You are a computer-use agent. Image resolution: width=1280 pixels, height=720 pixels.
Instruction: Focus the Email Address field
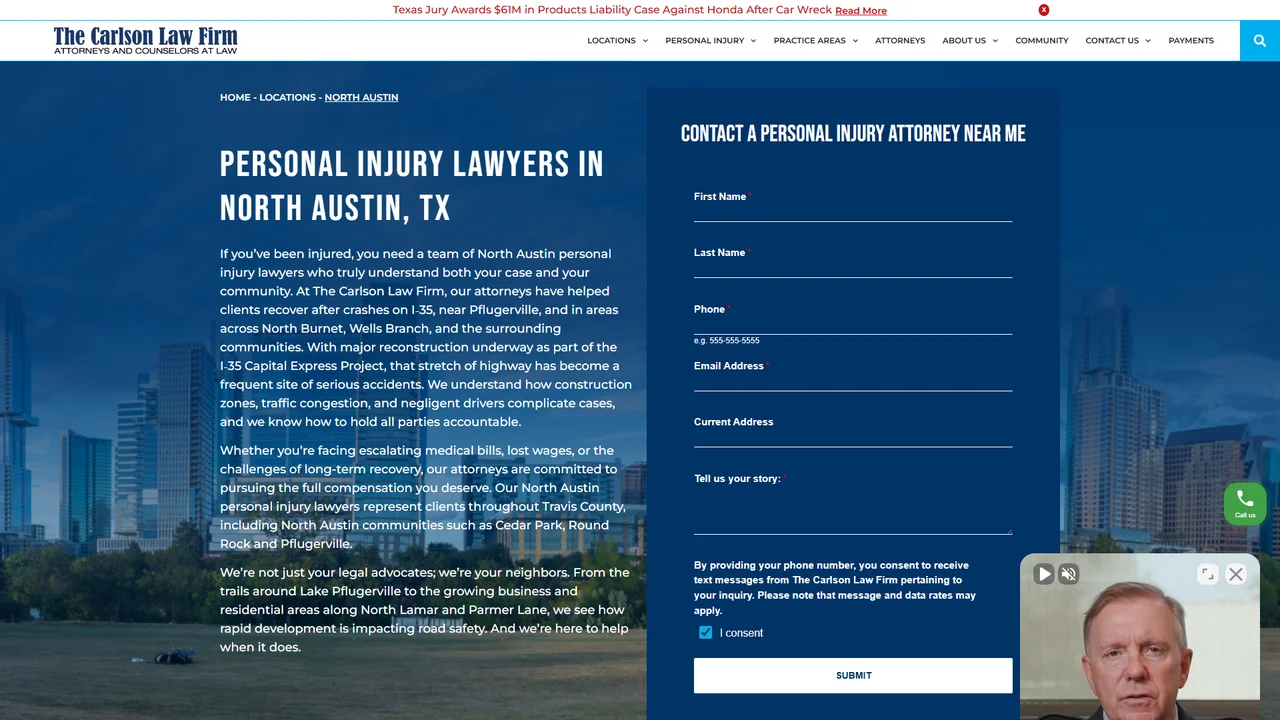tap(853, 382)
